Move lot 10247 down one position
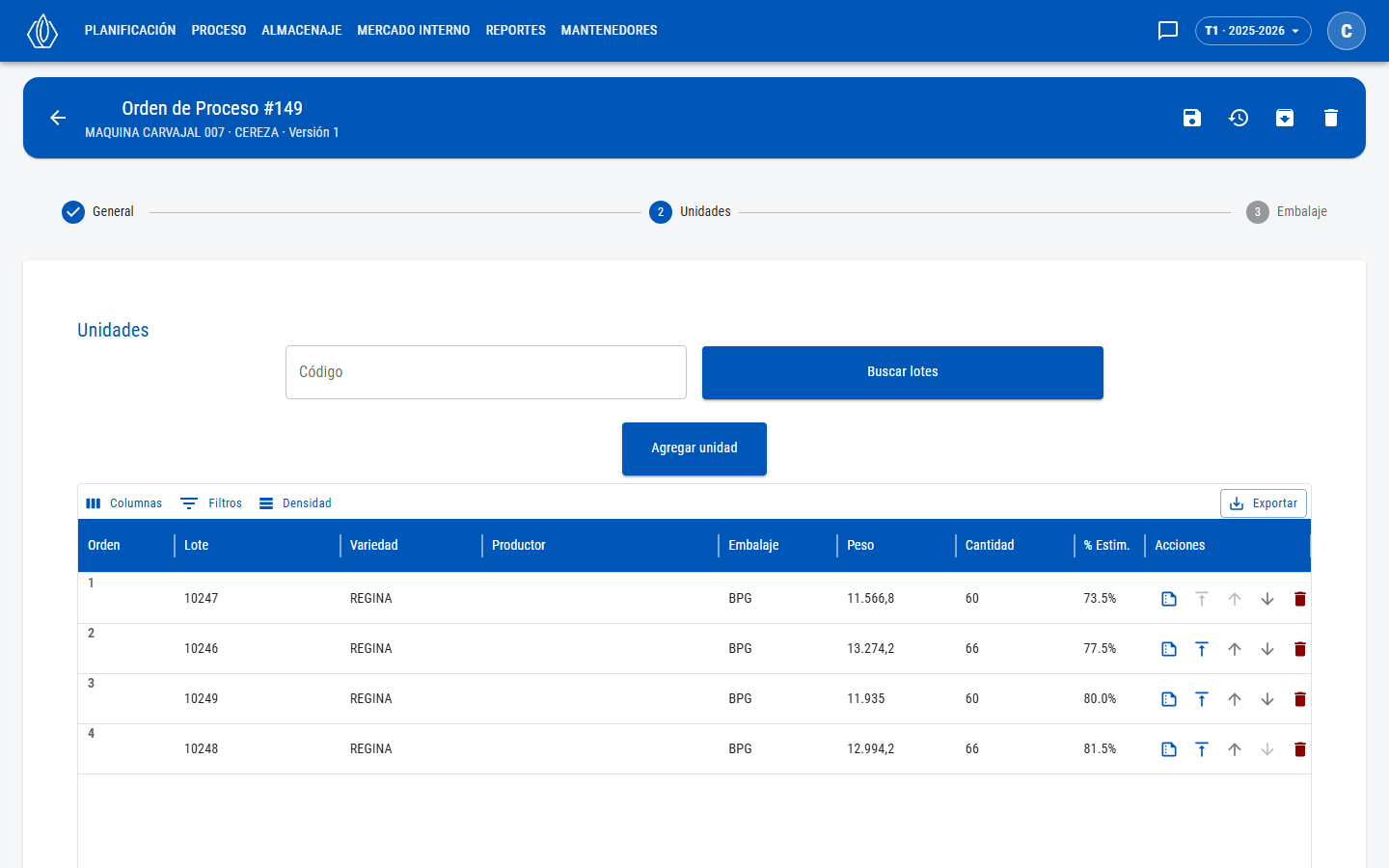This screenshot has height=868, width=1389. pos(1267,599)
